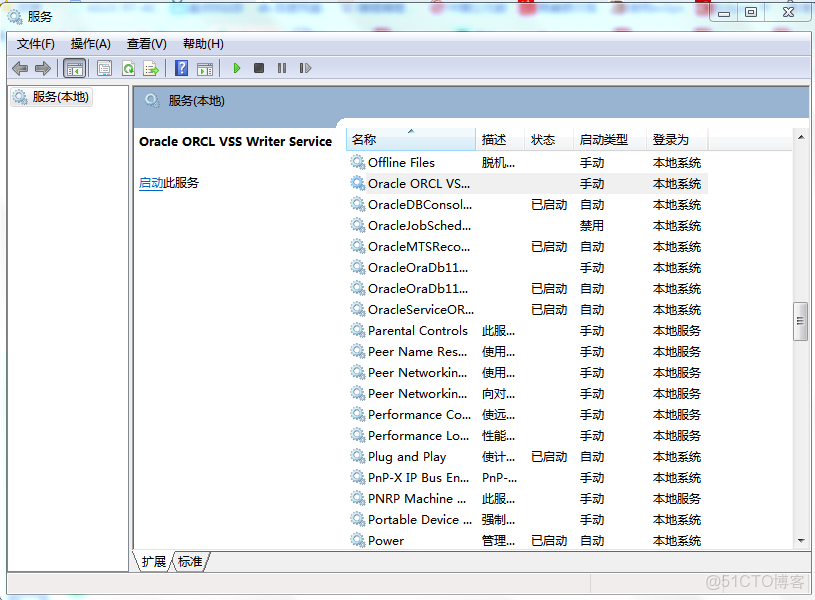
Task: Open the 文件 menu
Action: (34, 43)
